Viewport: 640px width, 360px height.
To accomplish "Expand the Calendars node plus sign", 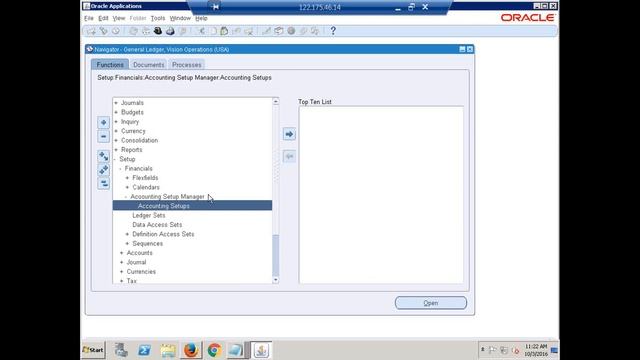I will [x=127, y=187].
